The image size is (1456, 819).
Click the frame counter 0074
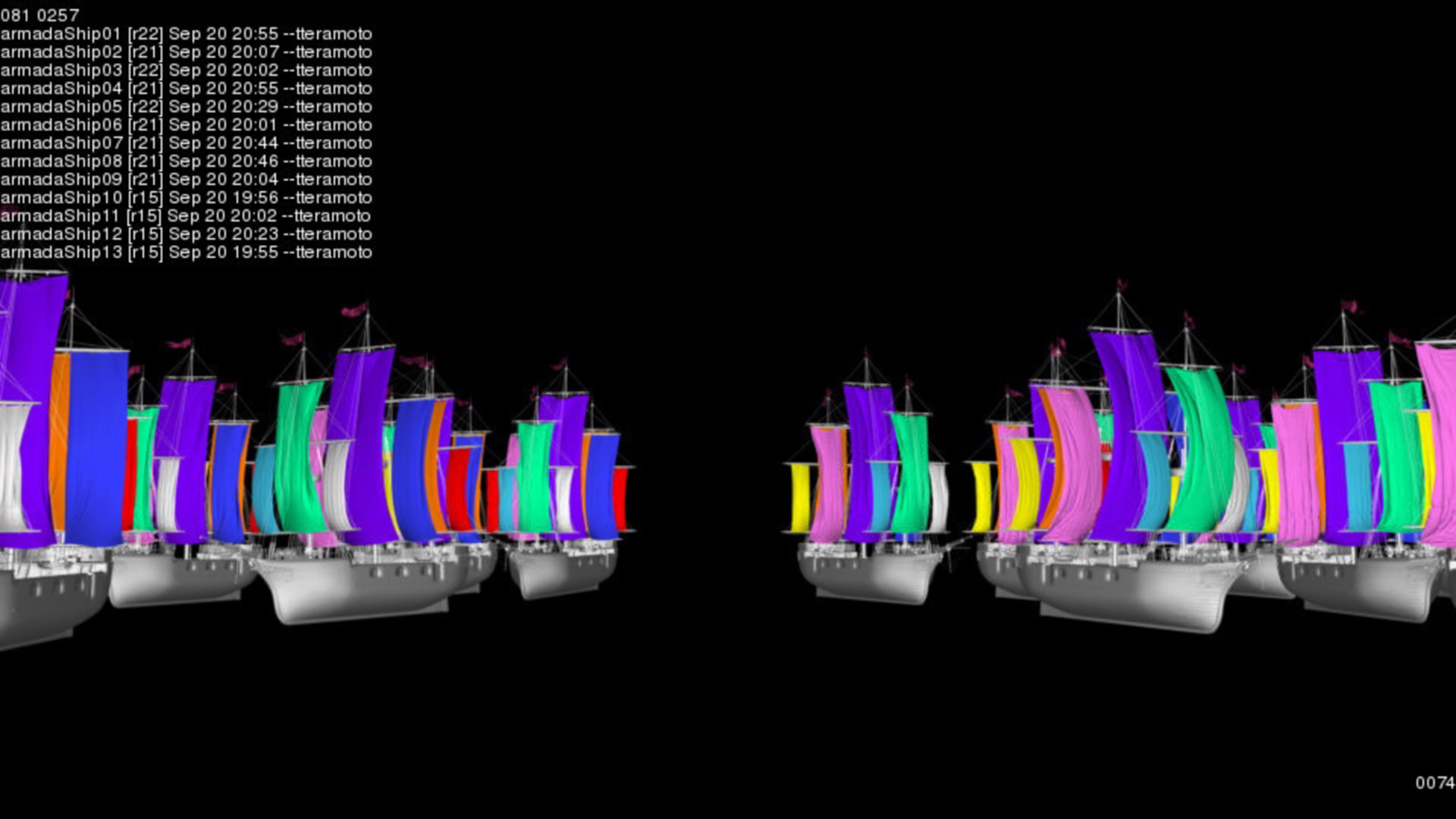pyautogui.click(x=1436, y=783)
